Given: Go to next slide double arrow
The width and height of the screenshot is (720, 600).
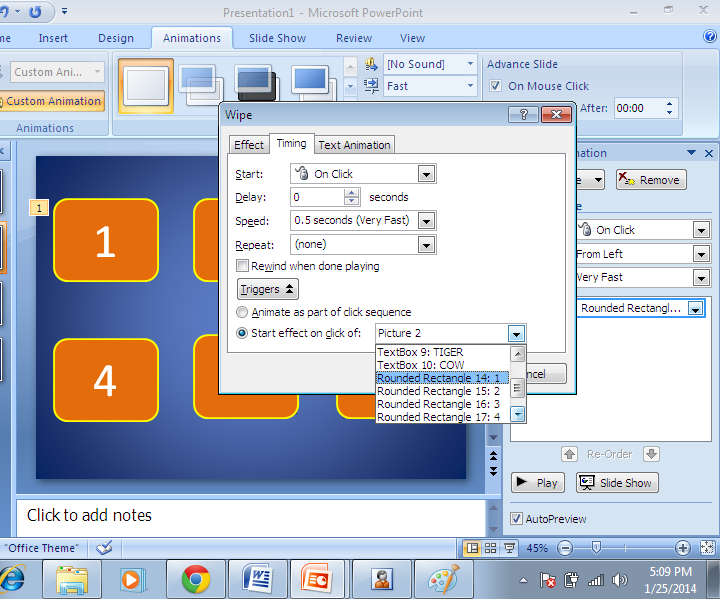Looking at the screenshot, I should pos(494,471).
